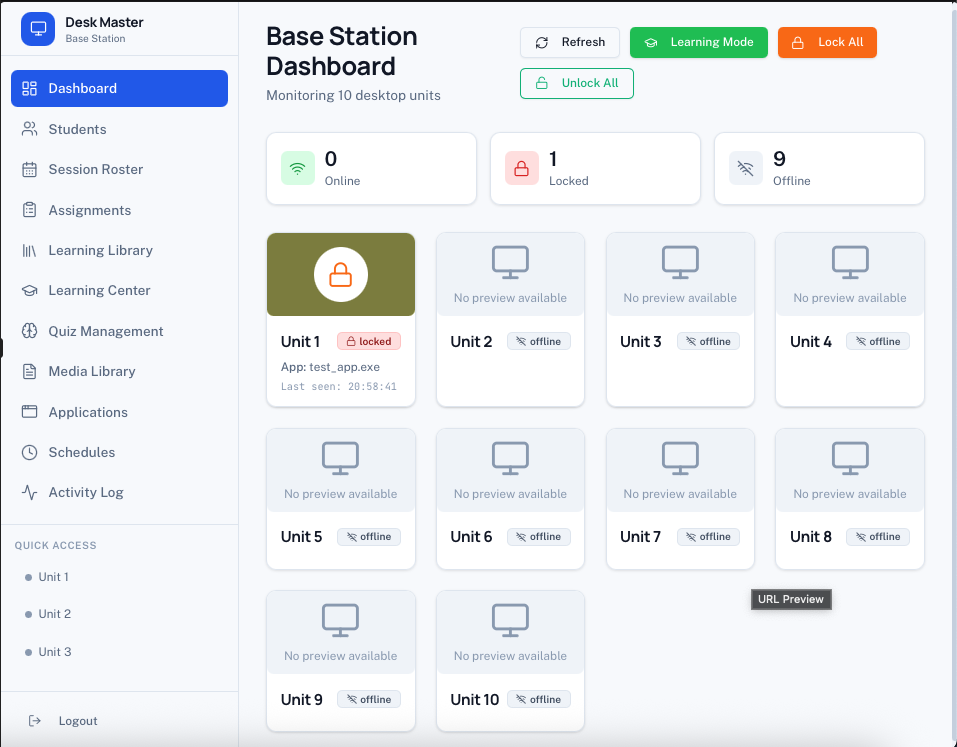
Task: View the Schedules page
Action: [120, 452]
